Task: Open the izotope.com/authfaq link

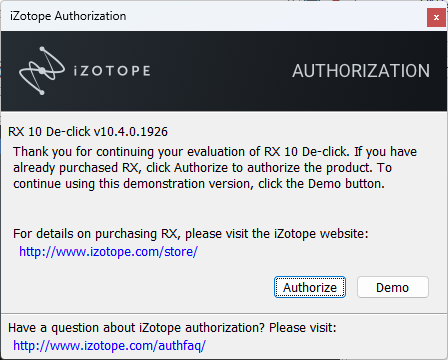Action: coord(109,346)
